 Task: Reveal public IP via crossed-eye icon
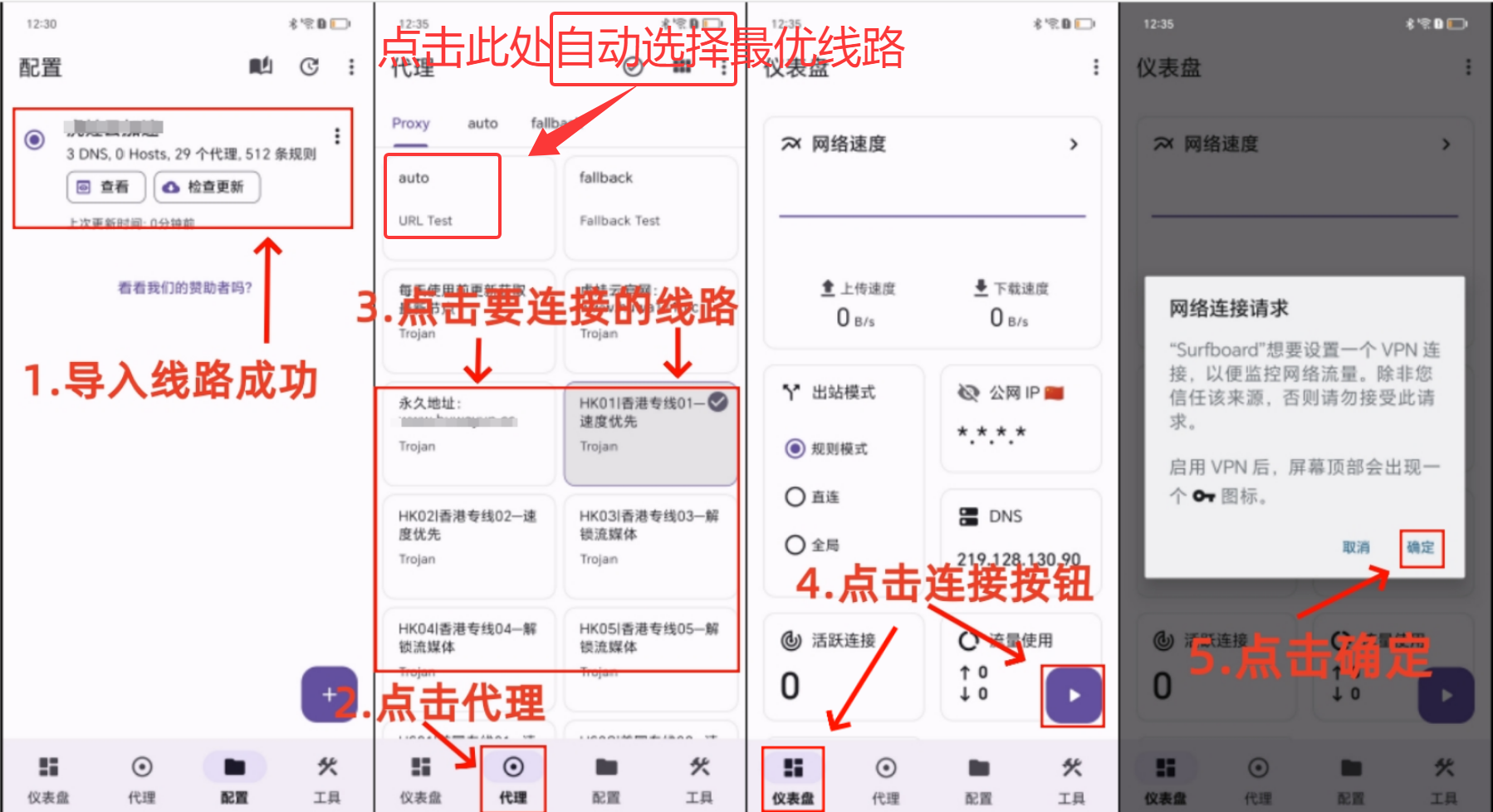pyautogui.click(x=968, y=393)
